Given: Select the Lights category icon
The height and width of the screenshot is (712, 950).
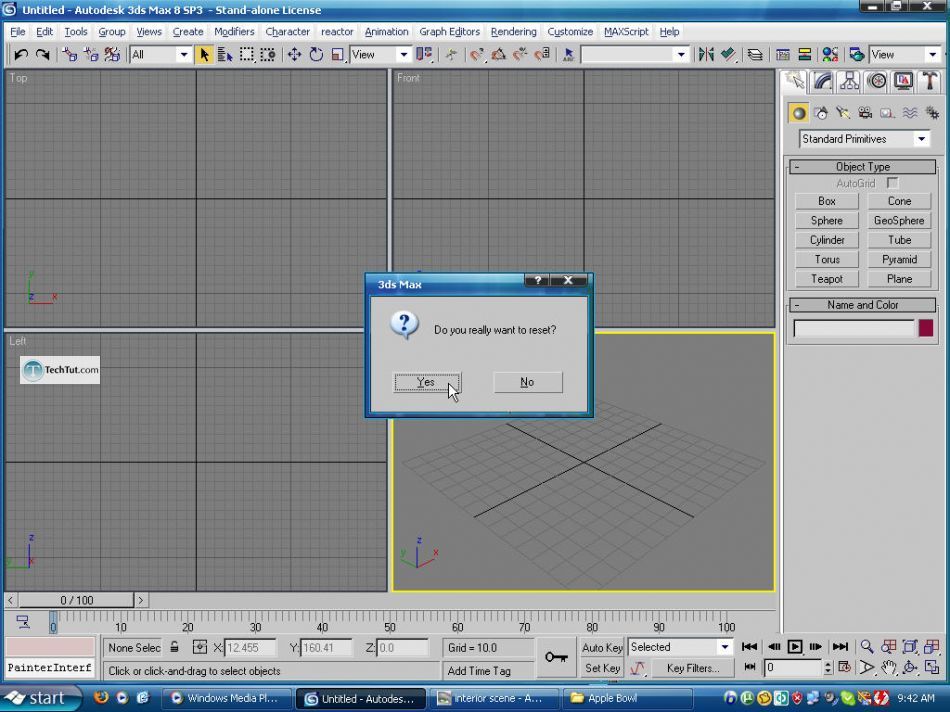Looking at the screenshot, I should click(843, 113).
